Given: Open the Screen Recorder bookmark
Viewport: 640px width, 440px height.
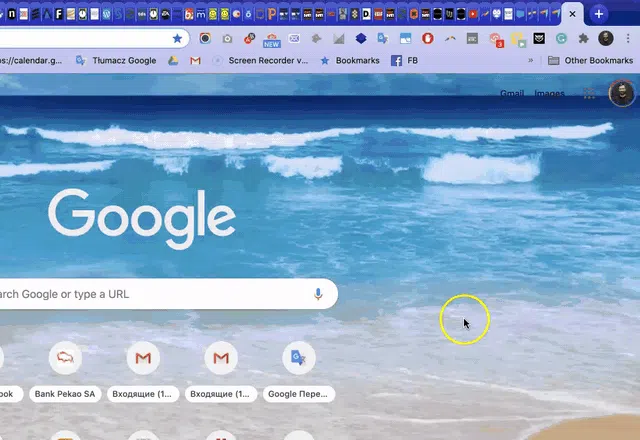Looking at the screenshot, I should click(x=260, y=60).
